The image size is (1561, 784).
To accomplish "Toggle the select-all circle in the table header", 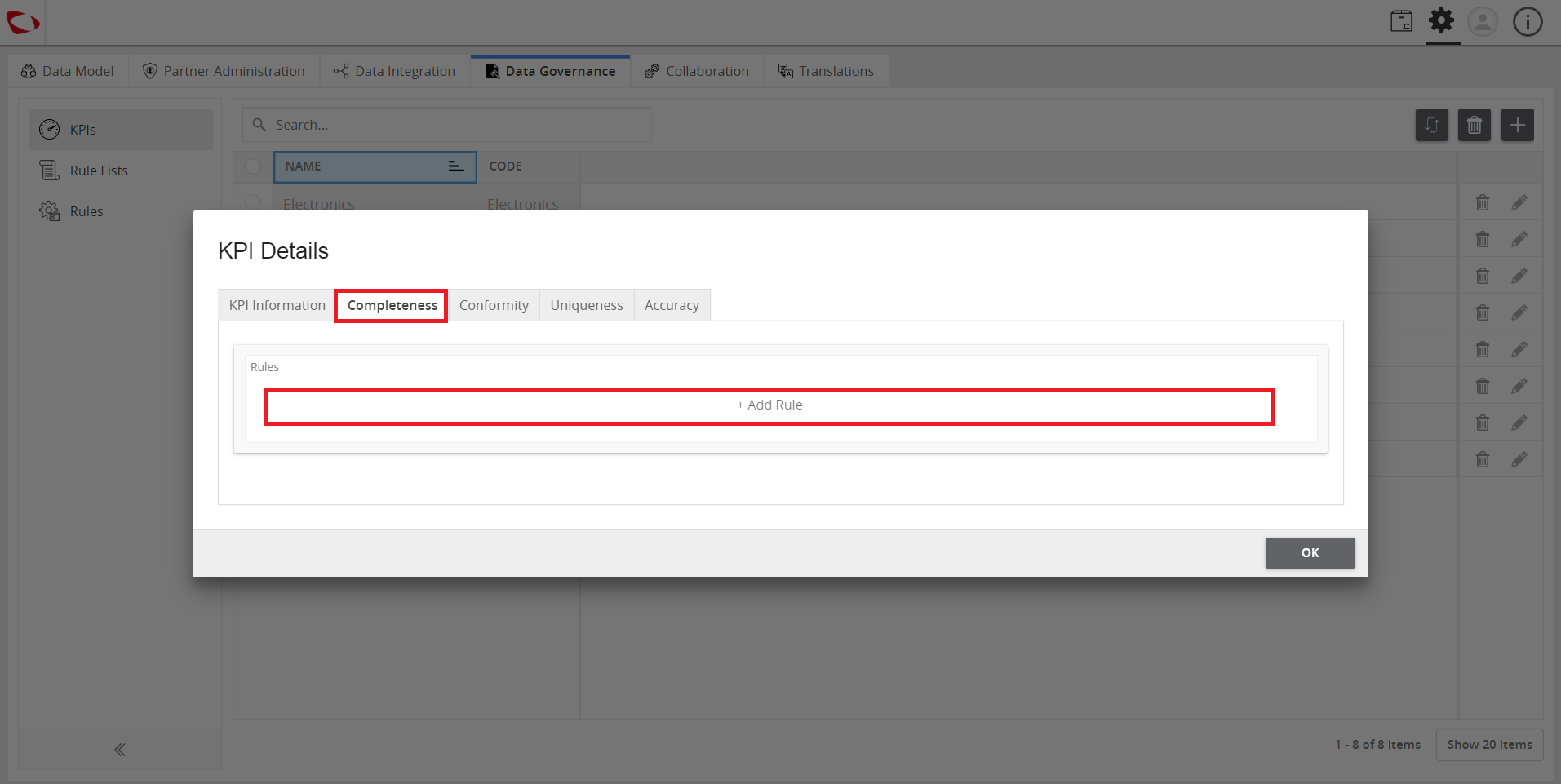I will (253, 166).
